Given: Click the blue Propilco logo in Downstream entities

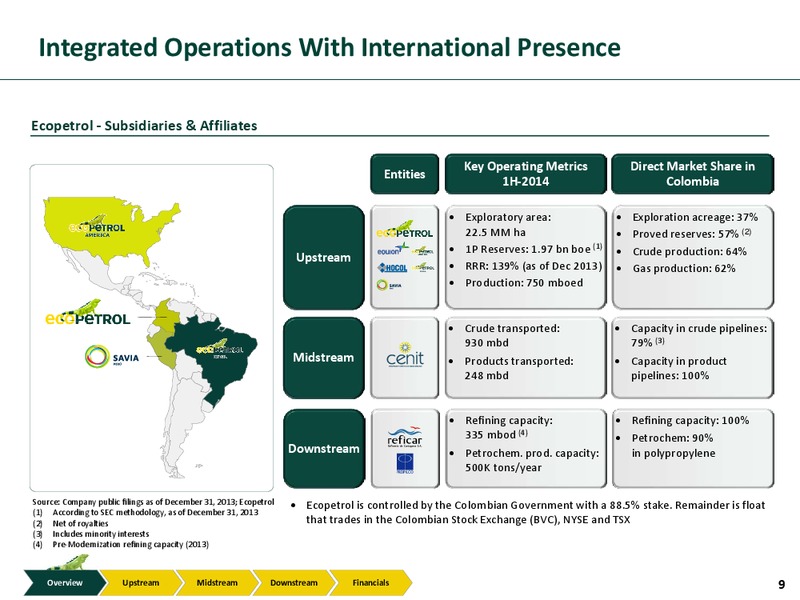Looking at the screenshot, I should [x=405, y=464].
